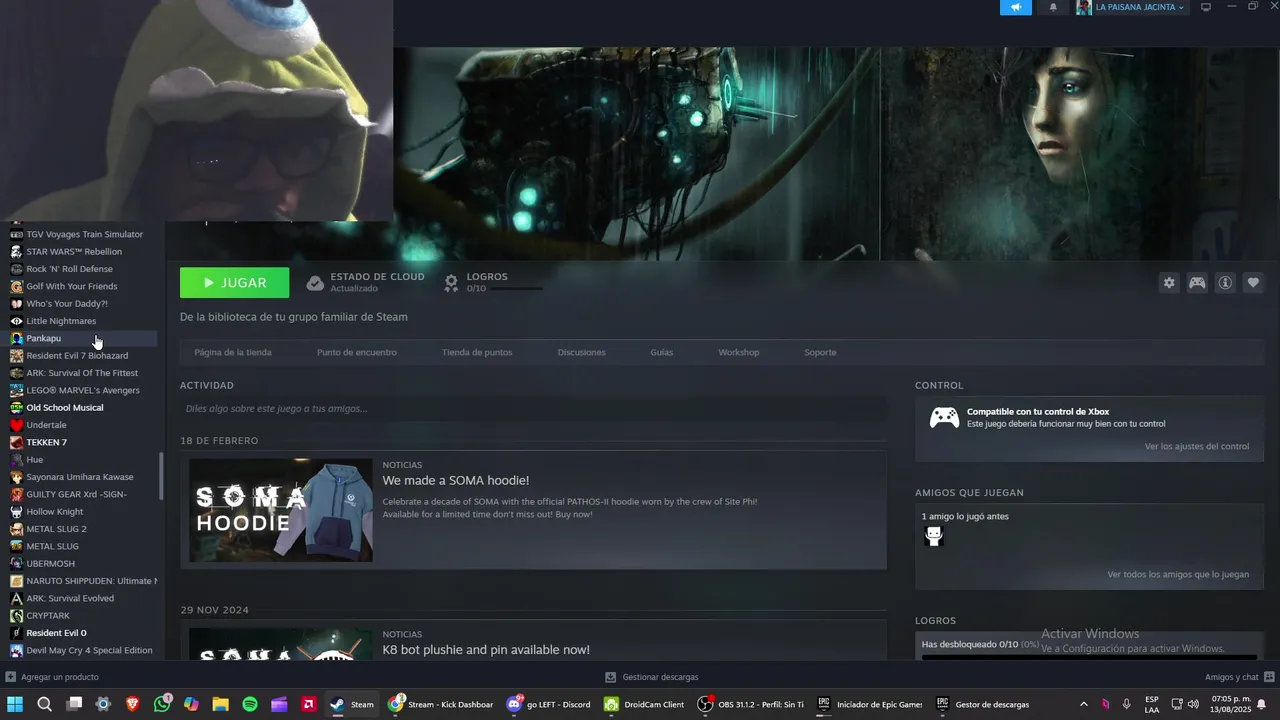
Task: Click 'Agregar un producto' button
Action: [52, 677]
